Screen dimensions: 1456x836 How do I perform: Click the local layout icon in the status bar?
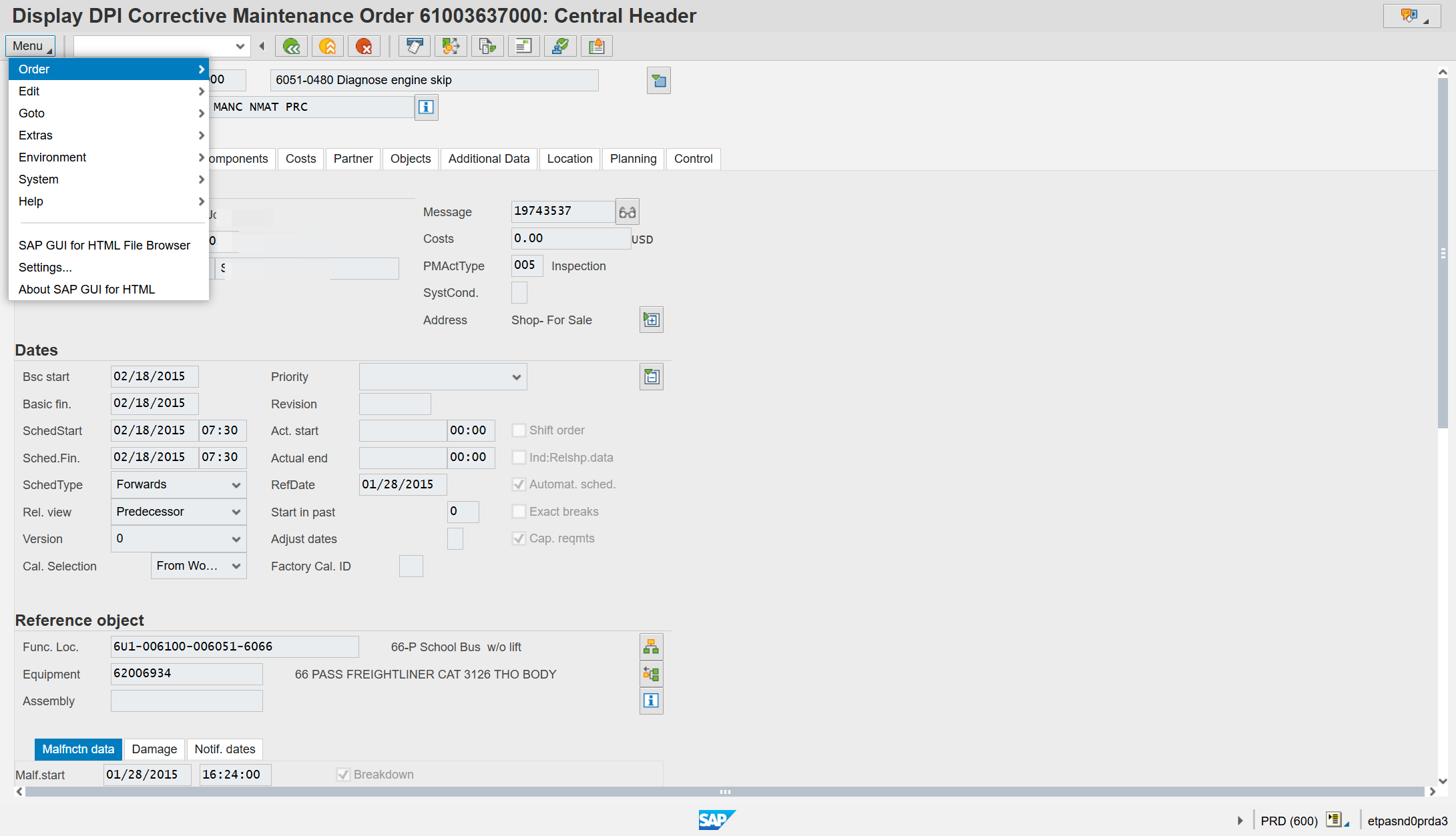[x=1337, y=820]
